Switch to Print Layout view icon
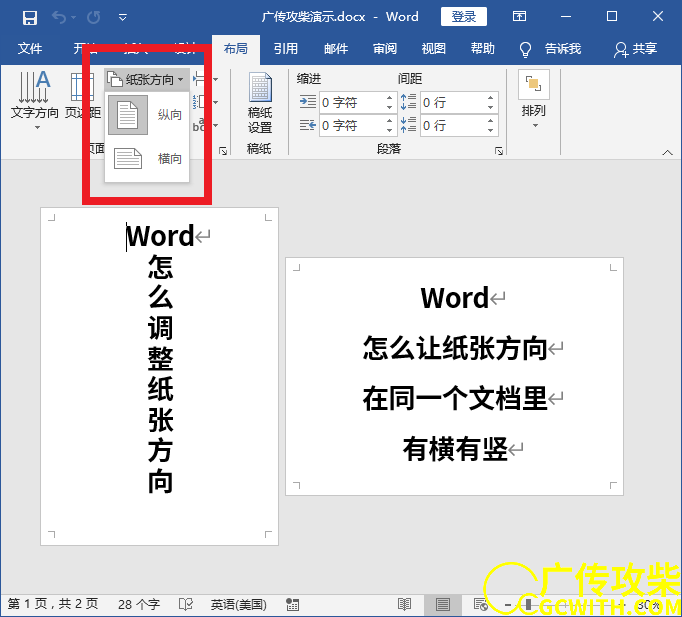 [443, 604]
